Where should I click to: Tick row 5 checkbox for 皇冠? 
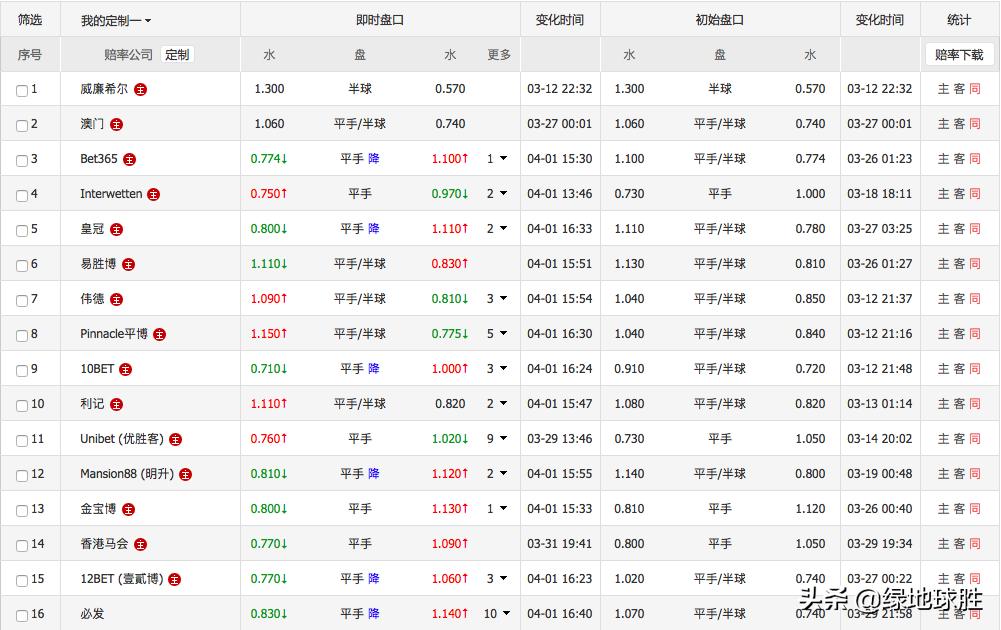tap(22, 230)
